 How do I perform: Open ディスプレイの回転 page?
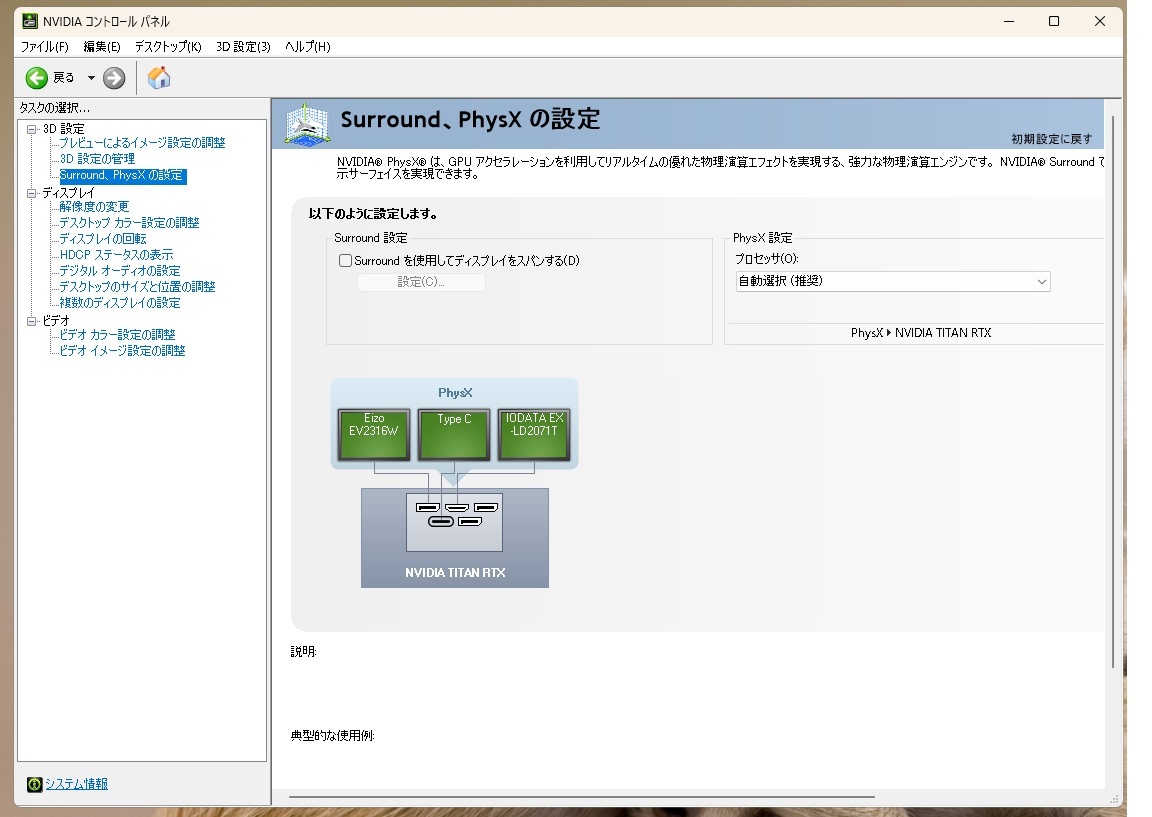coord(103,239)
